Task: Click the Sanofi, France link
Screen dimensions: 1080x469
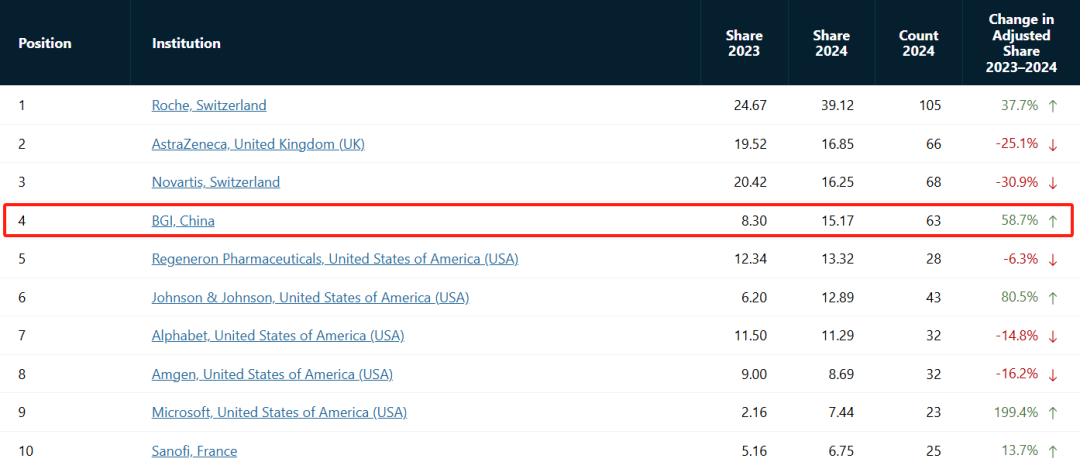Action: click(194, 452)
